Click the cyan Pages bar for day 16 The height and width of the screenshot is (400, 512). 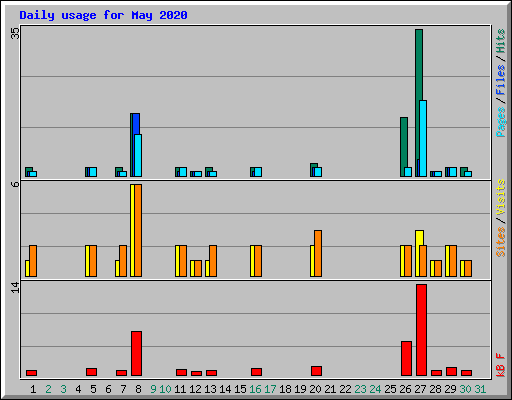(258, 172)
